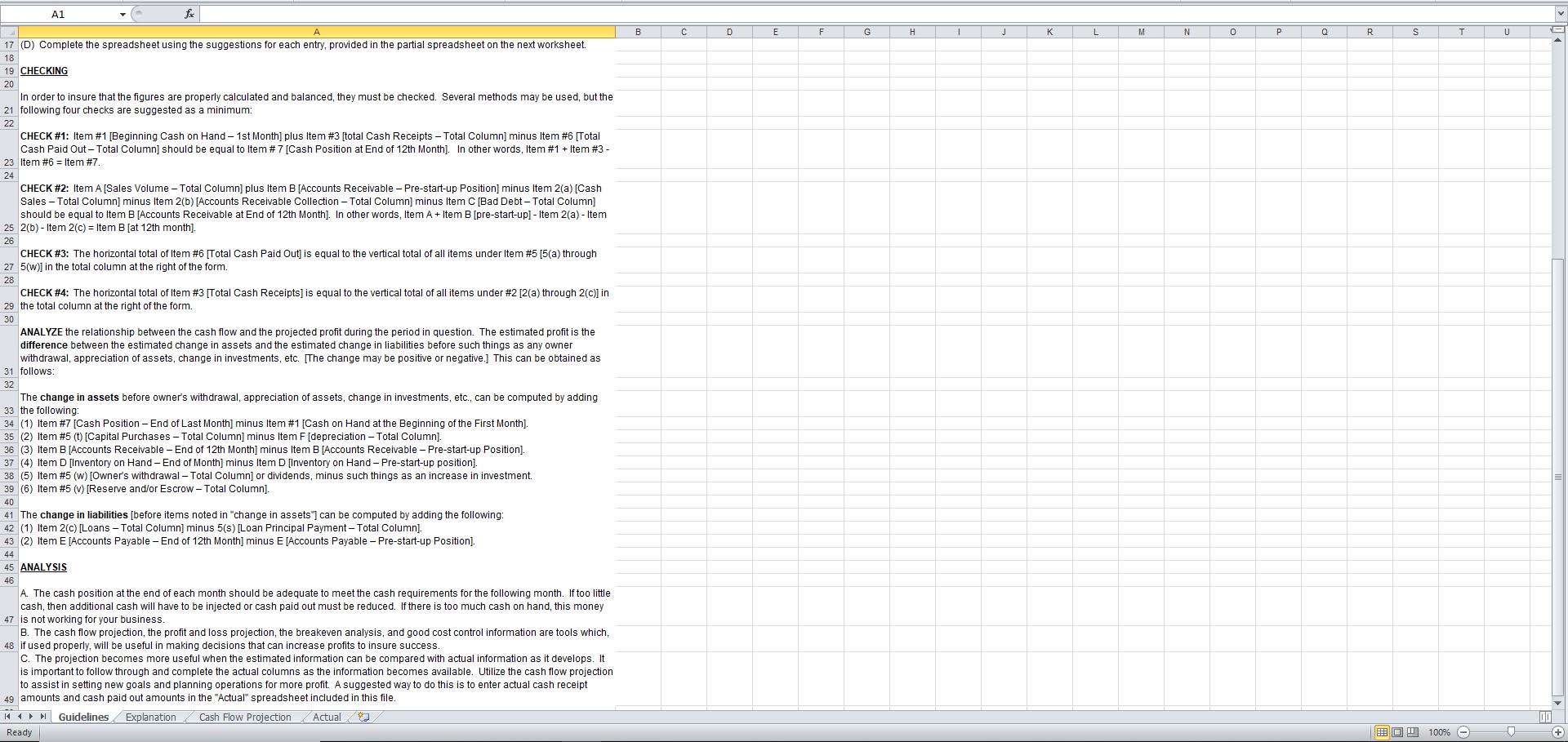Screen dimensions: 1568x742
Task: Open the Insert Function dialog via fx icon
Action: coord(189,13)
